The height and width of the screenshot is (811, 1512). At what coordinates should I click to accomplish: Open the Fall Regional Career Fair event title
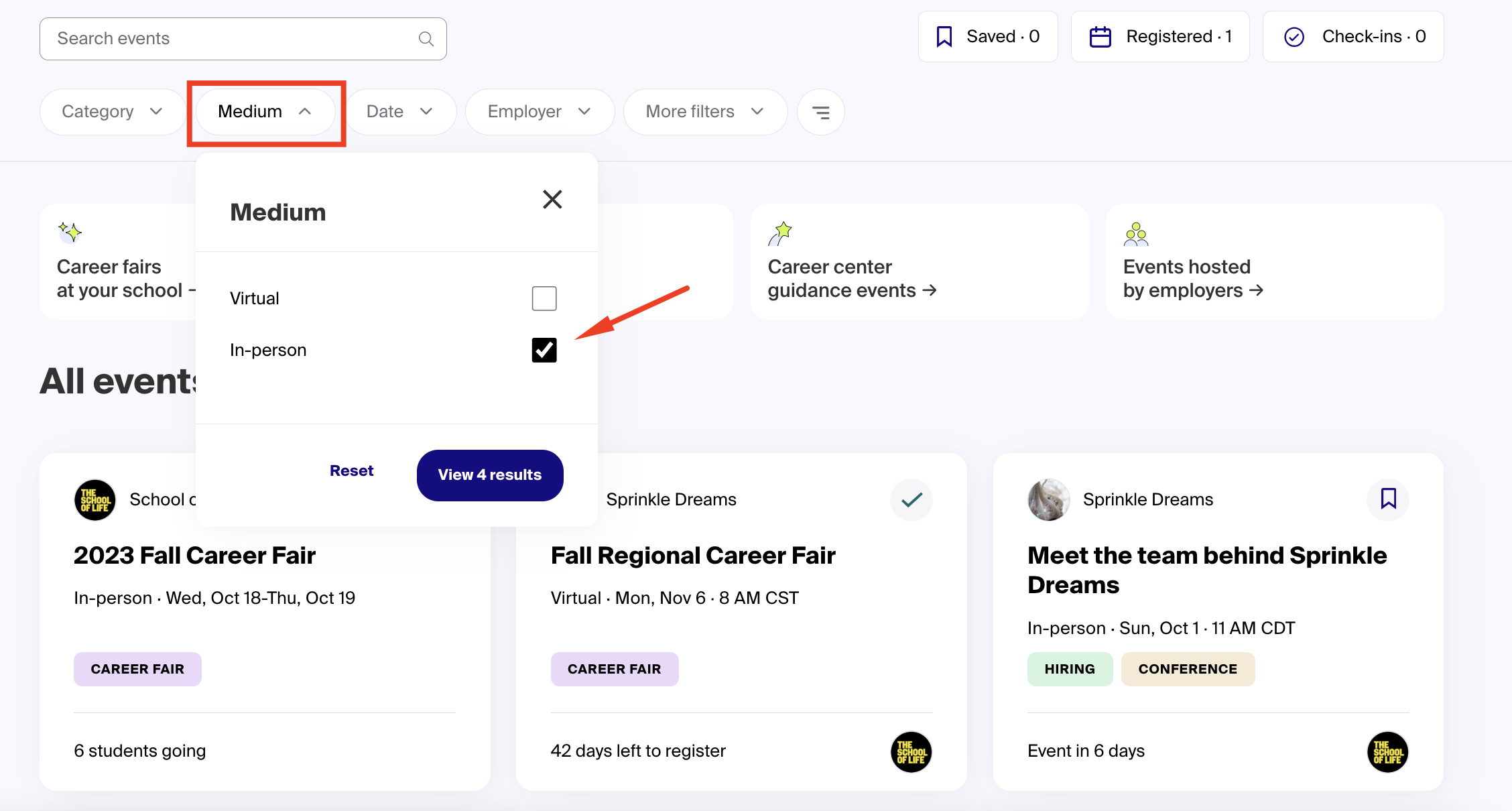tap(693, 556)
